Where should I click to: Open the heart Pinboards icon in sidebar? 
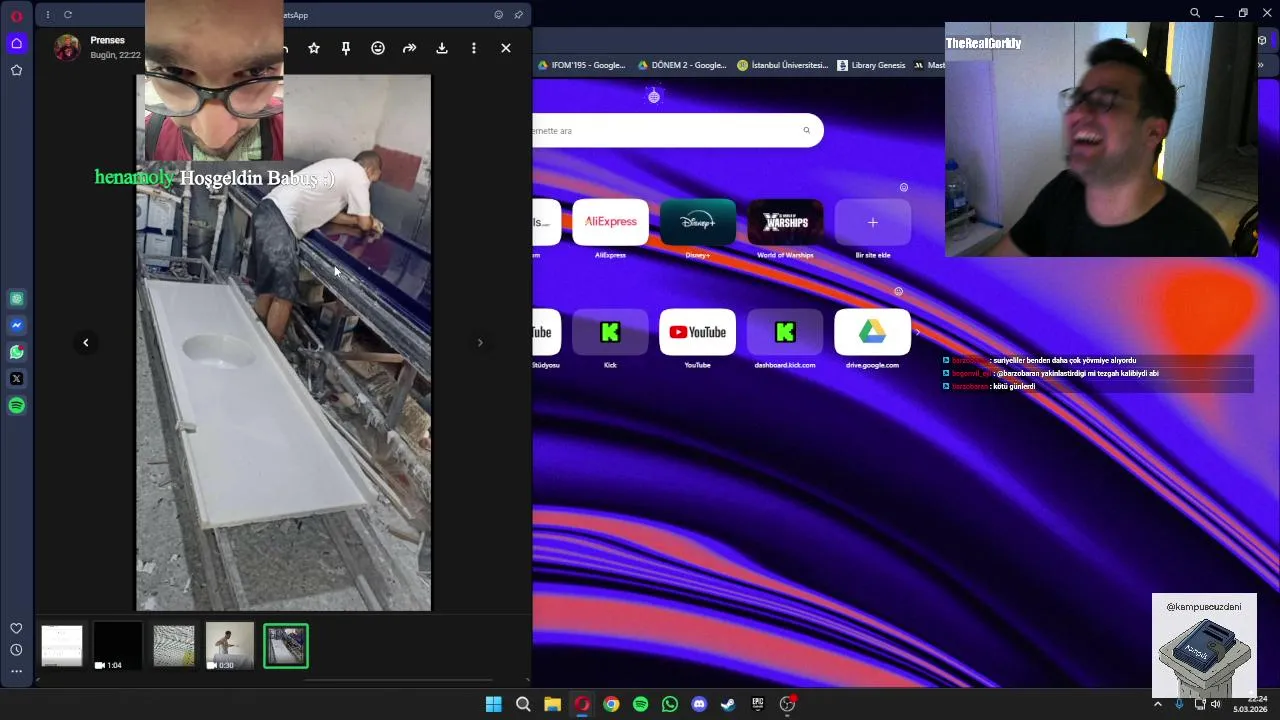16,628
